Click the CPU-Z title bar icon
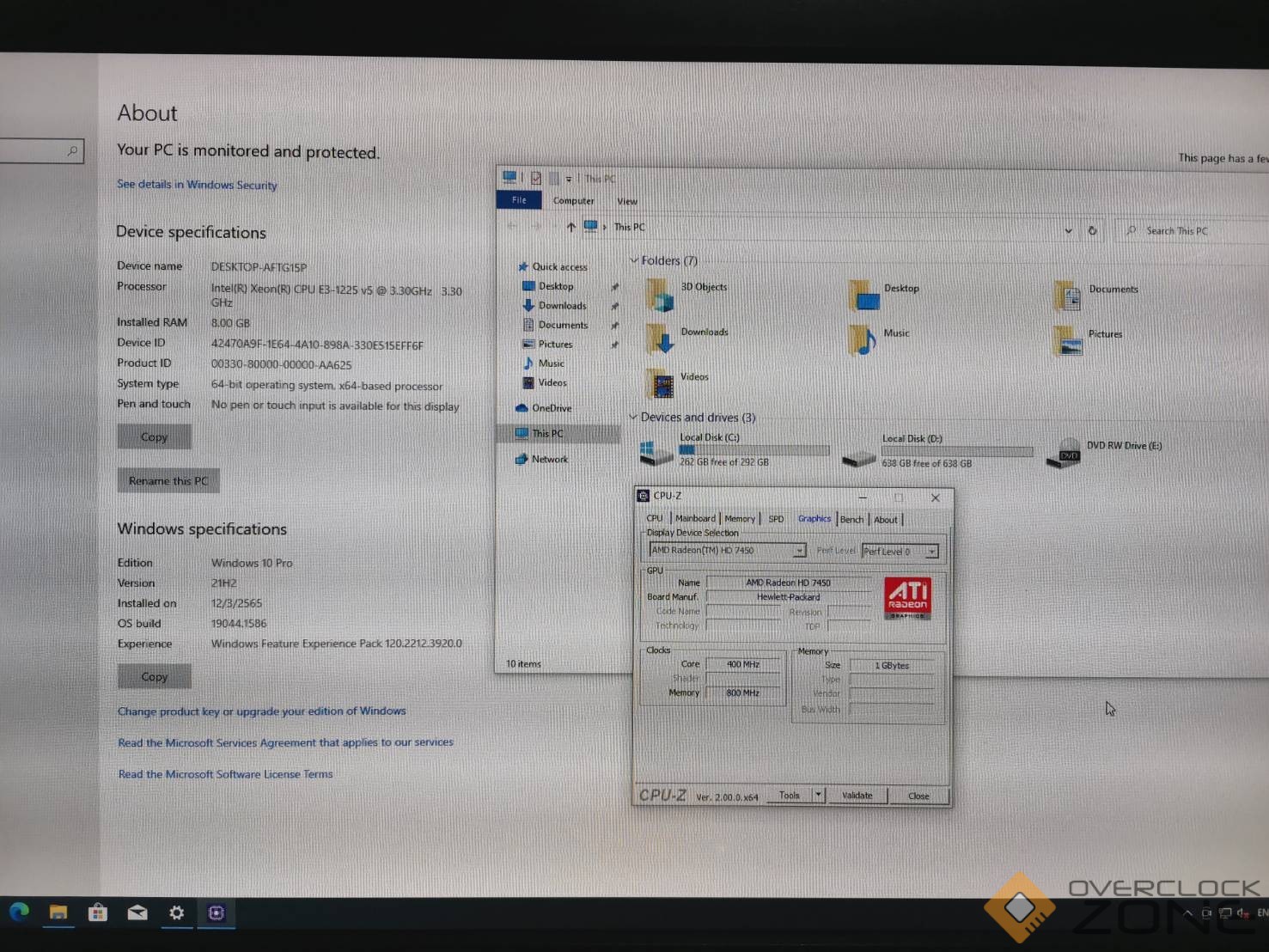The width and height of the screenshot is (1269, 952). click(x=643, y=495)
